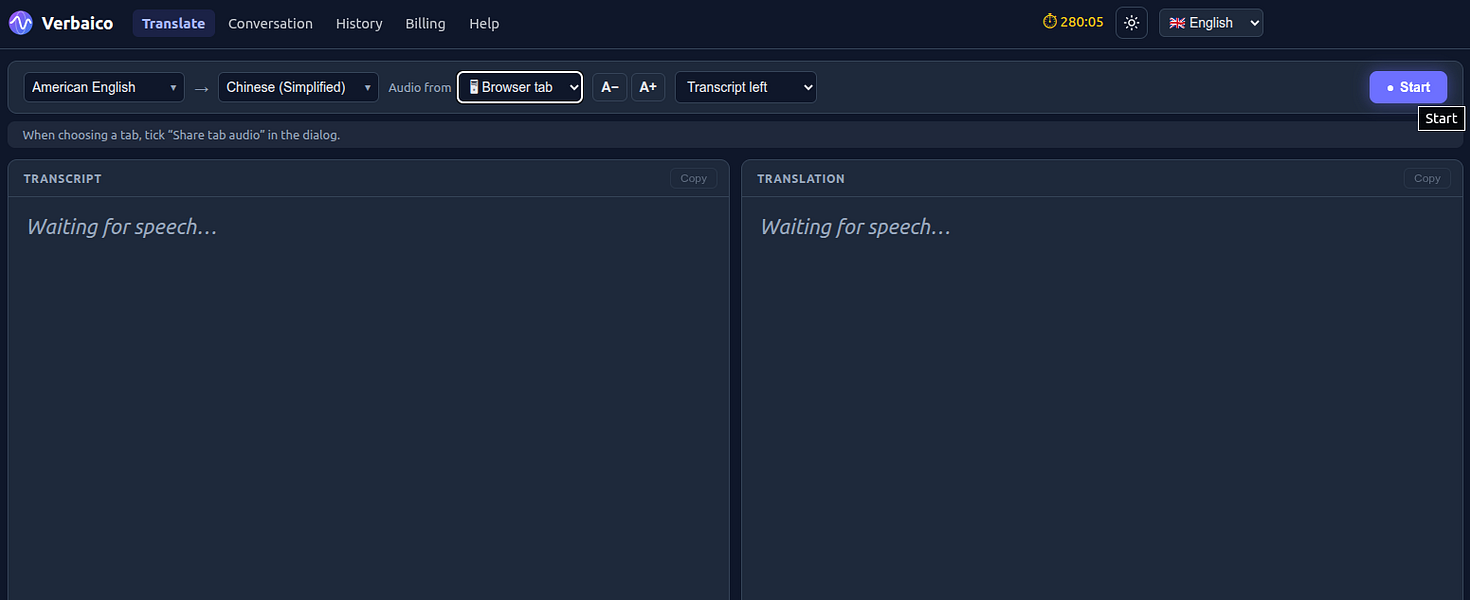Click the "Audio from" label

[x=420, y=88]
